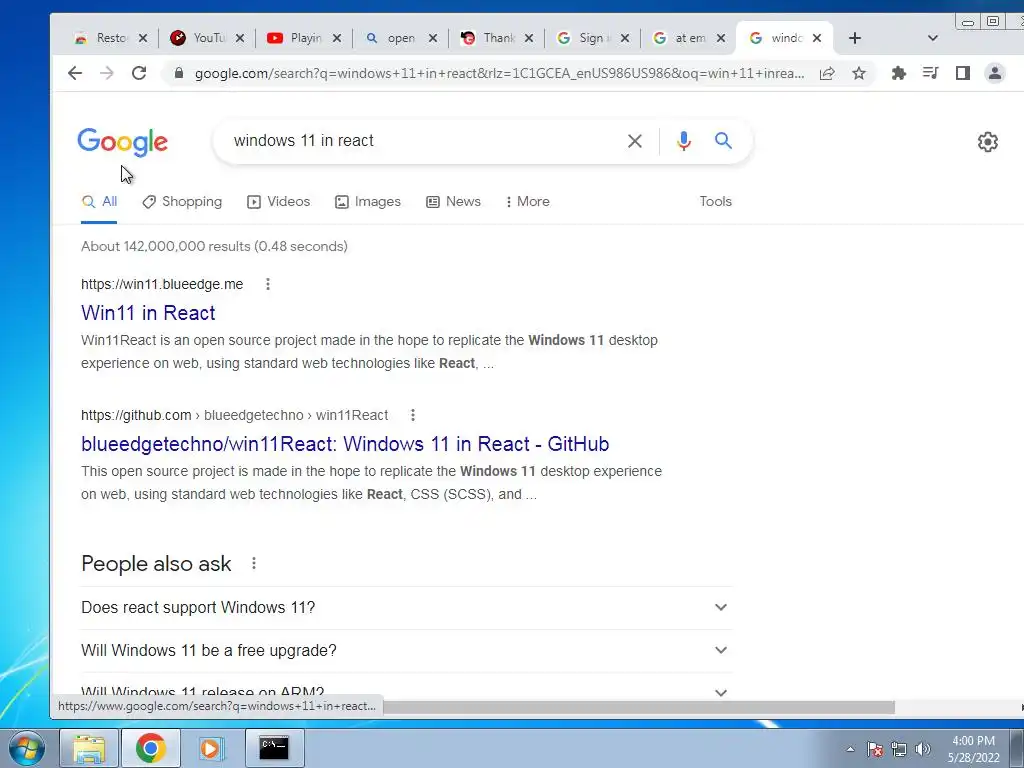Click the Chrome taskbar icon
This screenshot has width=1024, height=768.
(x=151, y=748)
